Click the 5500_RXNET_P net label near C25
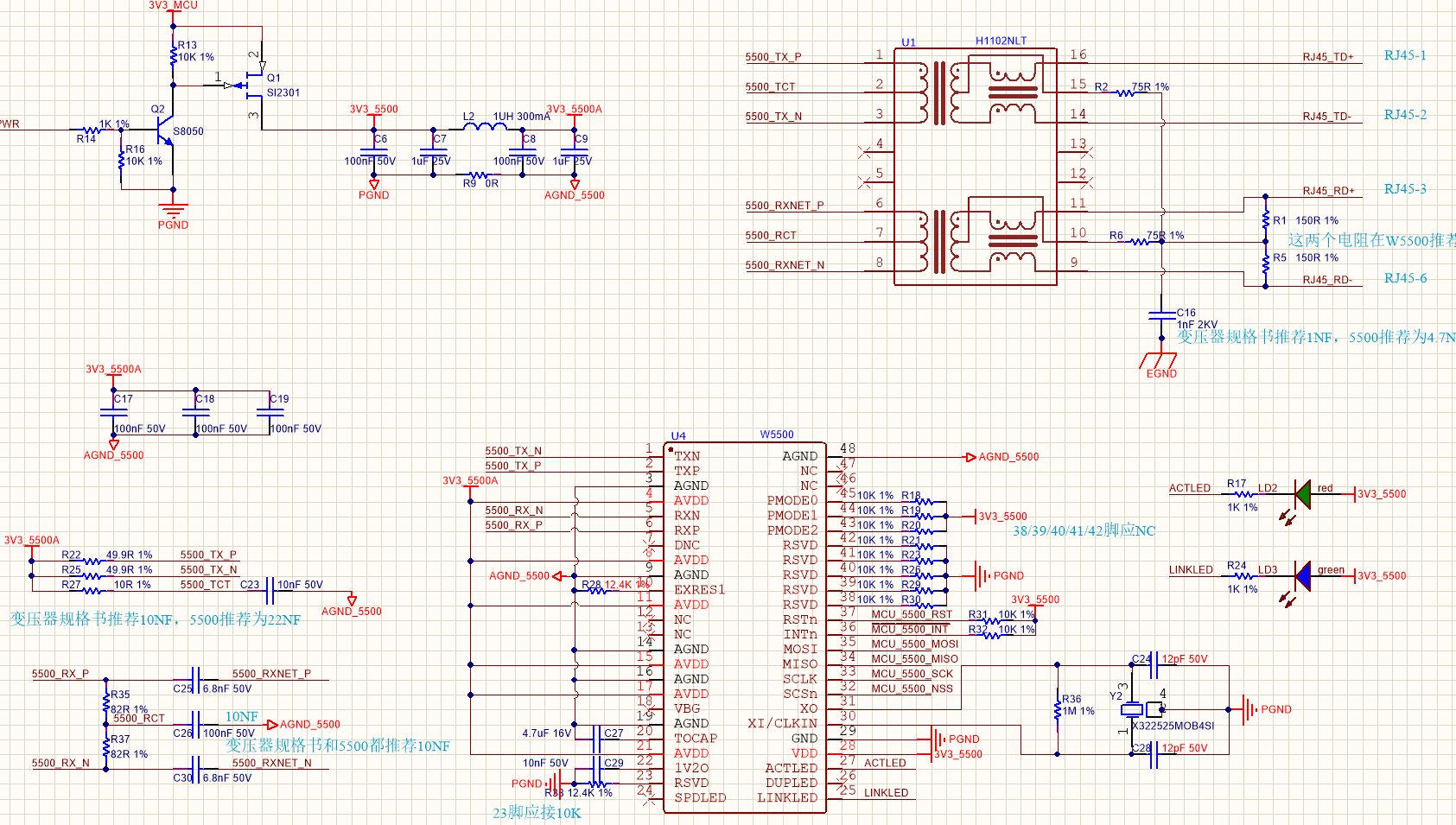Image resolution: width=1456 pixels, height=825 pixels. click(271, 674)
